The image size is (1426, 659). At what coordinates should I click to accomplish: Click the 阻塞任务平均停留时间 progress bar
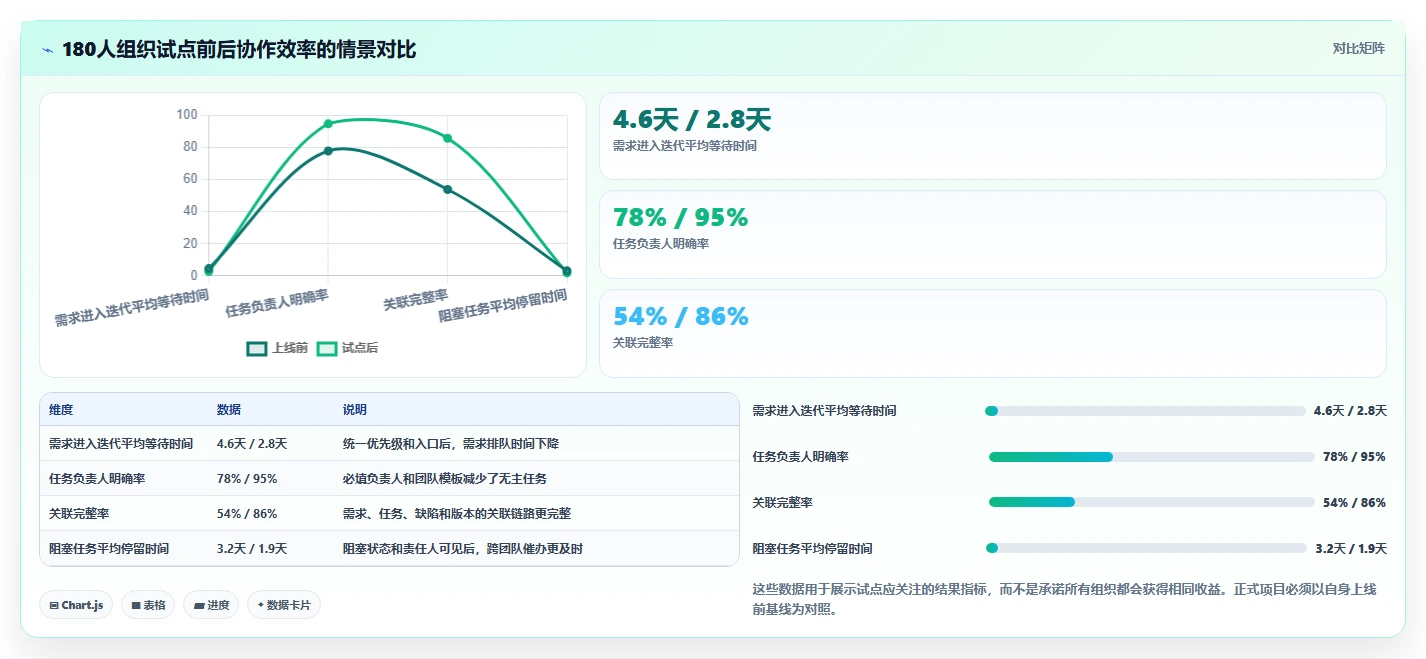click(1146, 548)
